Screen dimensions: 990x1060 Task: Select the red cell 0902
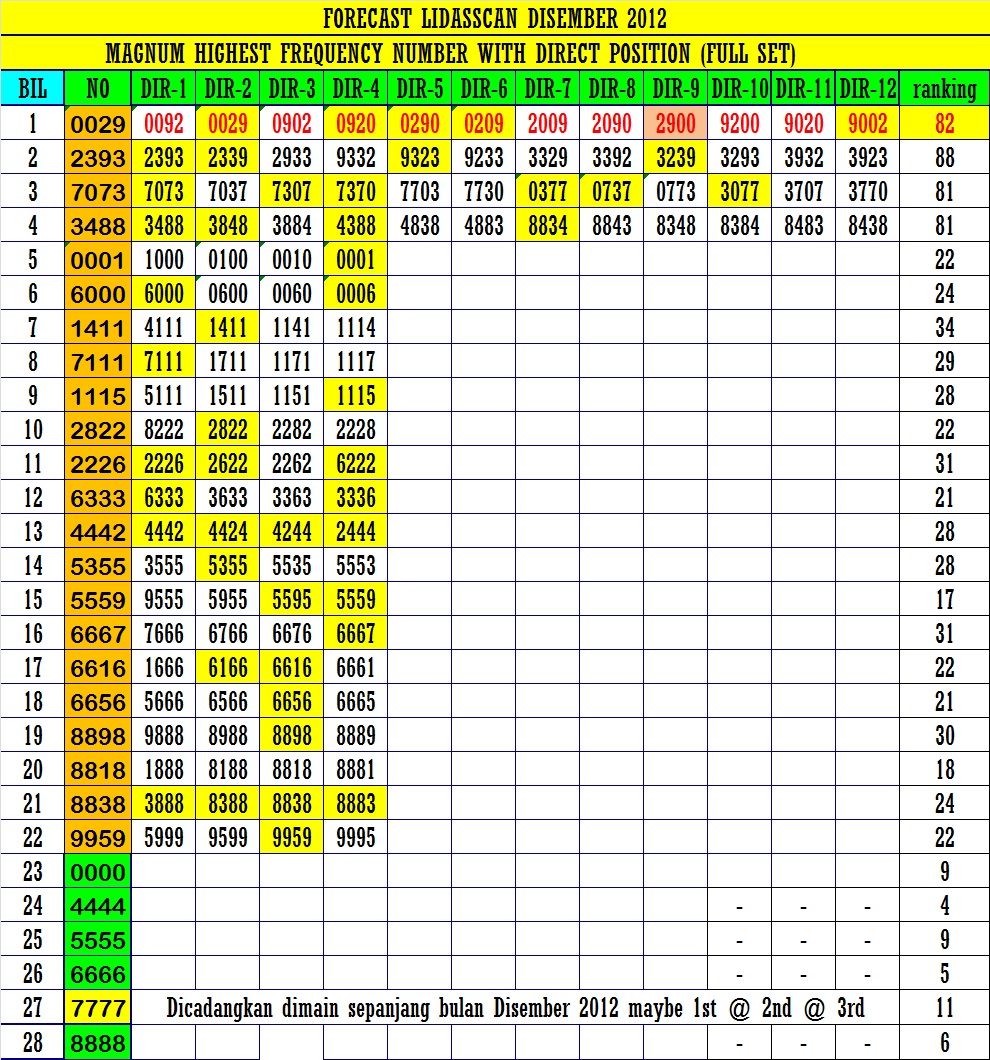click(x=292, y=123)
